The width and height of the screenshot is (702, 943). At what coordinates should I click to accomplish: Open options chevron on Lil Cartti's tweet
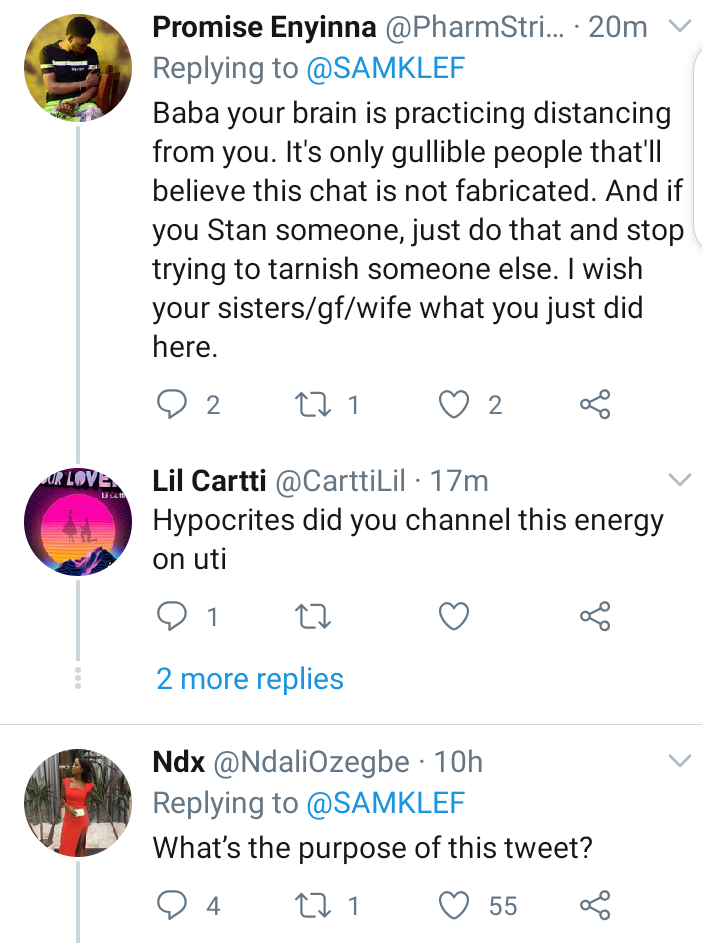click(x=680, y=480)
